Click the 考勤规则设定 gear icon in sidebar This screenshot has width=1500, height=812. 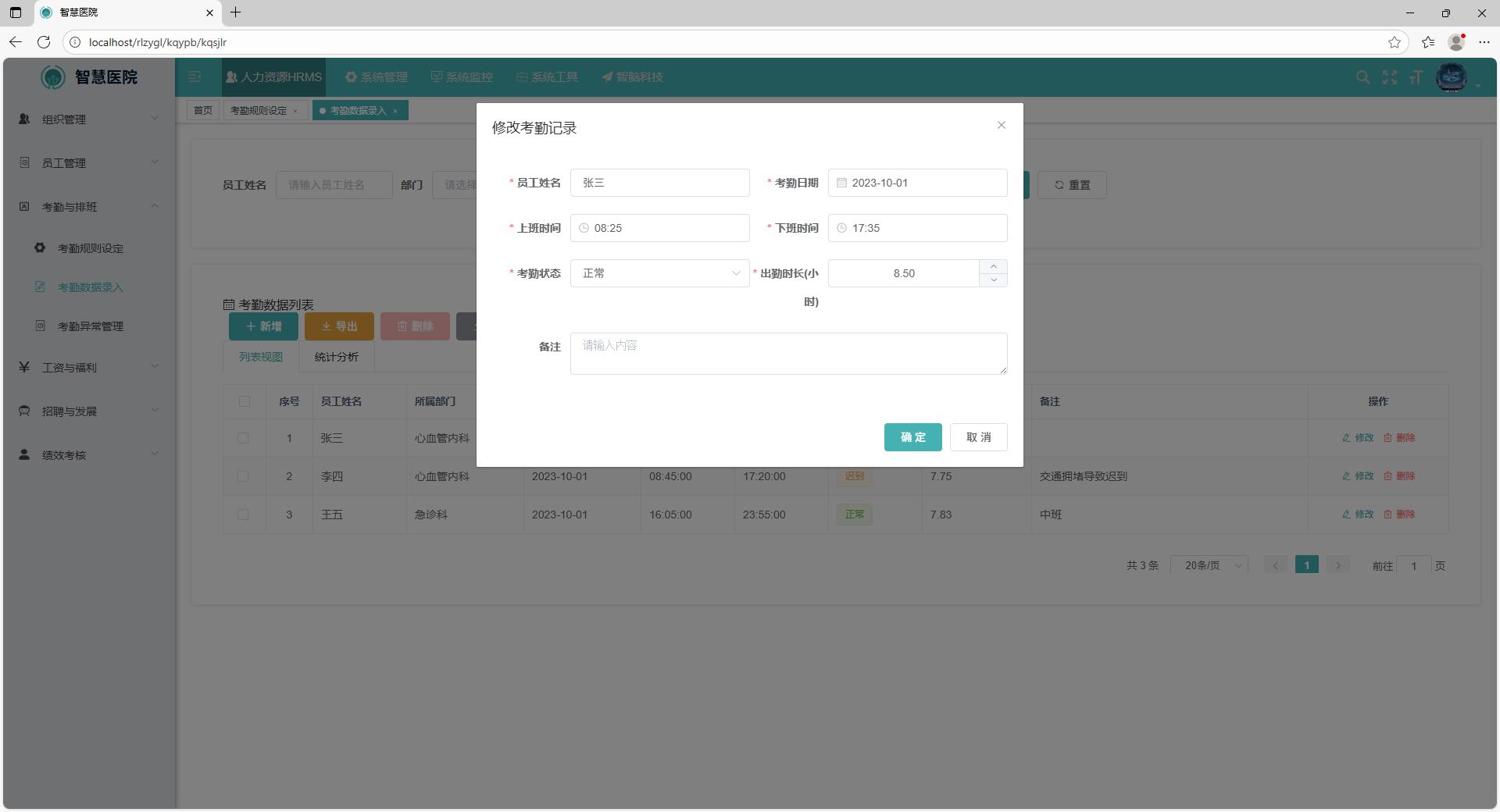tap(40, 248)
